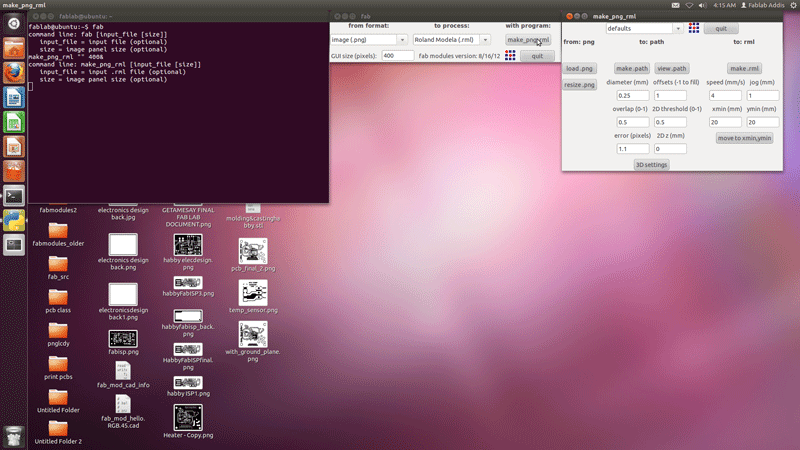This screenshot has height=450, width=800.
Task: Select temp_sensor.png thumbnail
Action: coord(253,292)
